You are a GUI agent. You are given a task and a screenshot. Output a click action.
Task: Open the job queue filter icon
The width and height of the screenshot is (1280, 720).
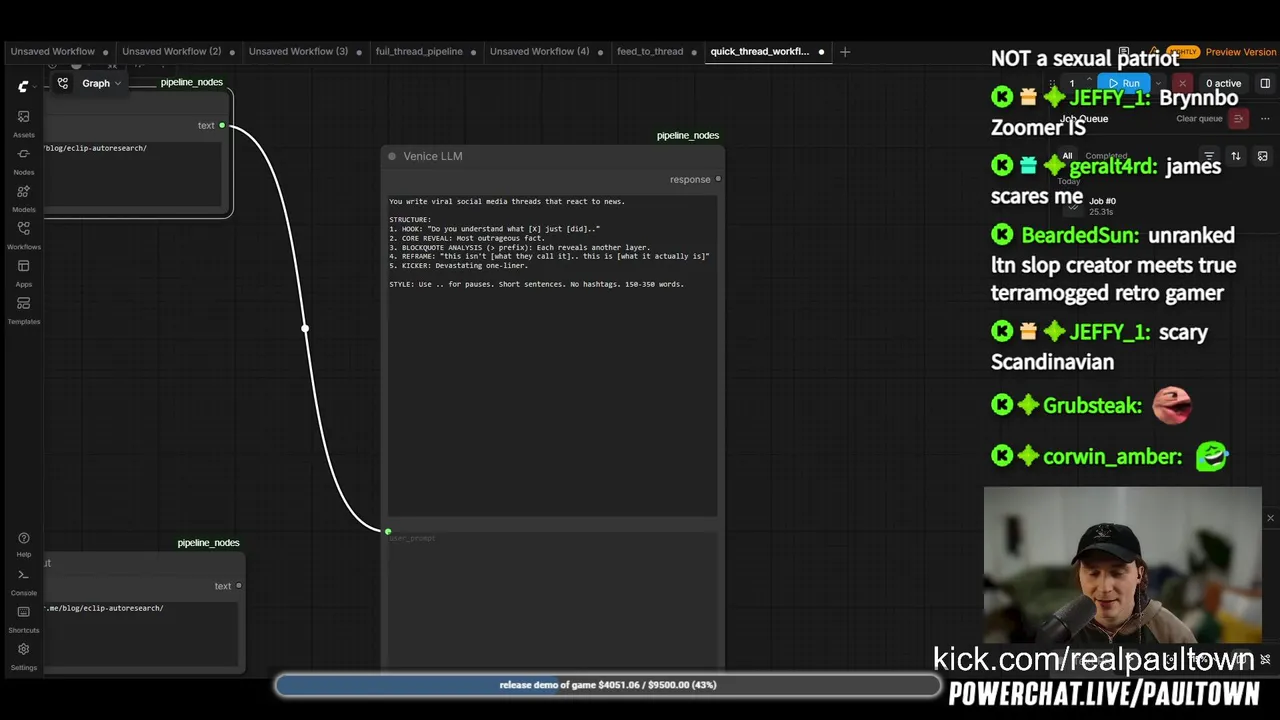coord(1209,156)
